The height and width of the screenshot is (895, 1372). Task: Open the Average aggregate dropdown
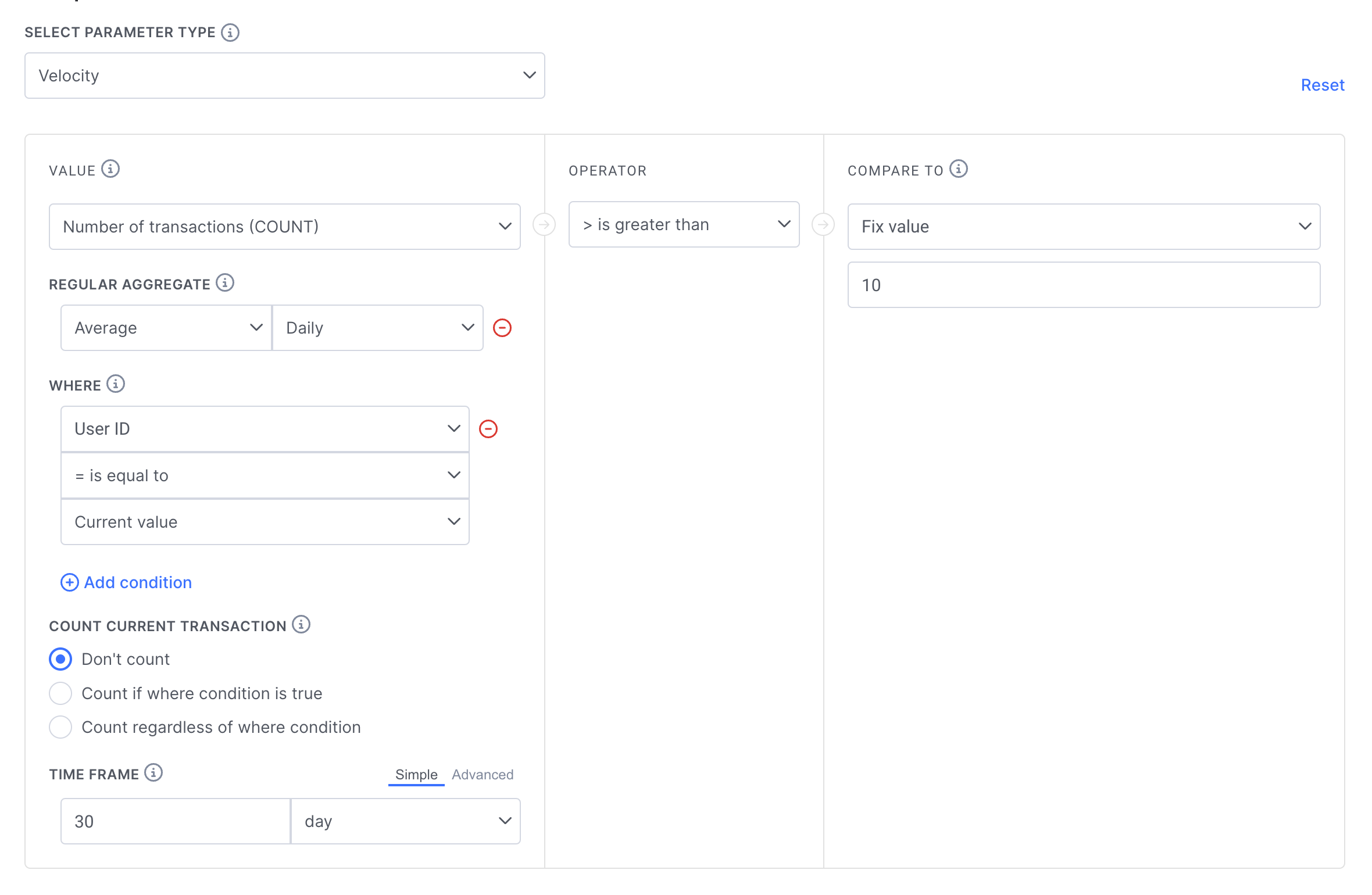[x=166, y=328]
